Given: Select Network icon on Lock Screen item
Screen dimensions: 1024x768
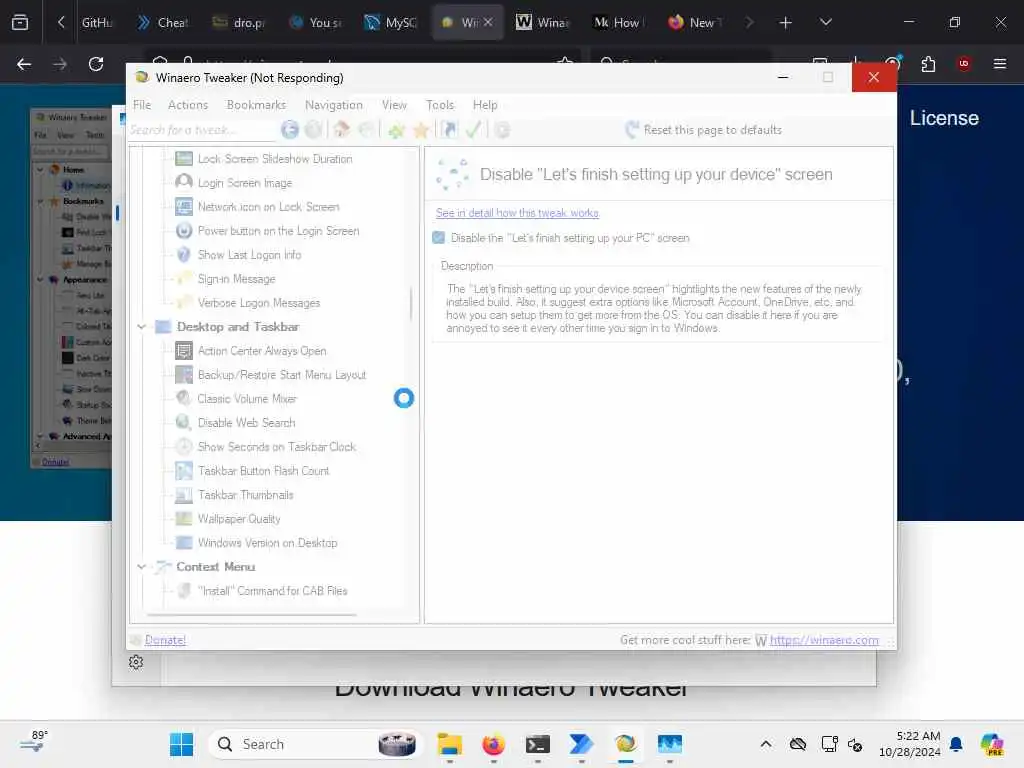Looking at the screenshot, I should (268, 207).
